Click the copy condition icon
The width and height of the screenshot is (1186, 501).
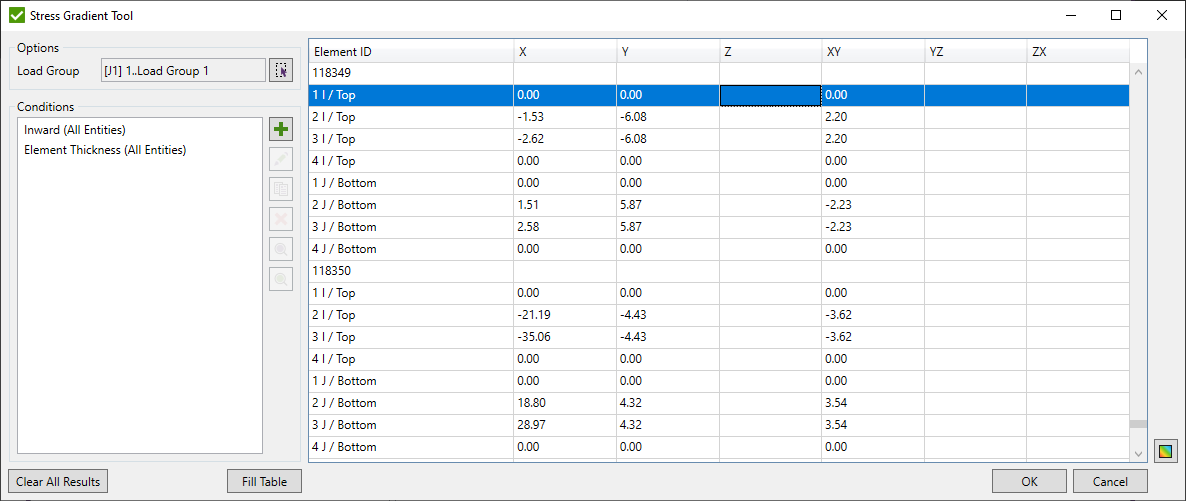click(x=281, y=189)
